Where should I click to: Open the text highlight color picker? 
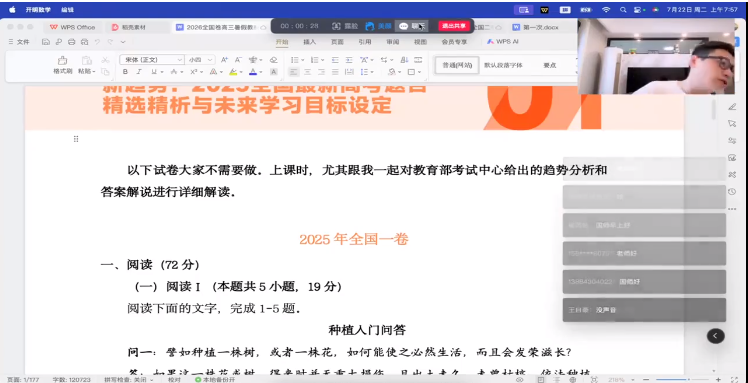(240, 72)
